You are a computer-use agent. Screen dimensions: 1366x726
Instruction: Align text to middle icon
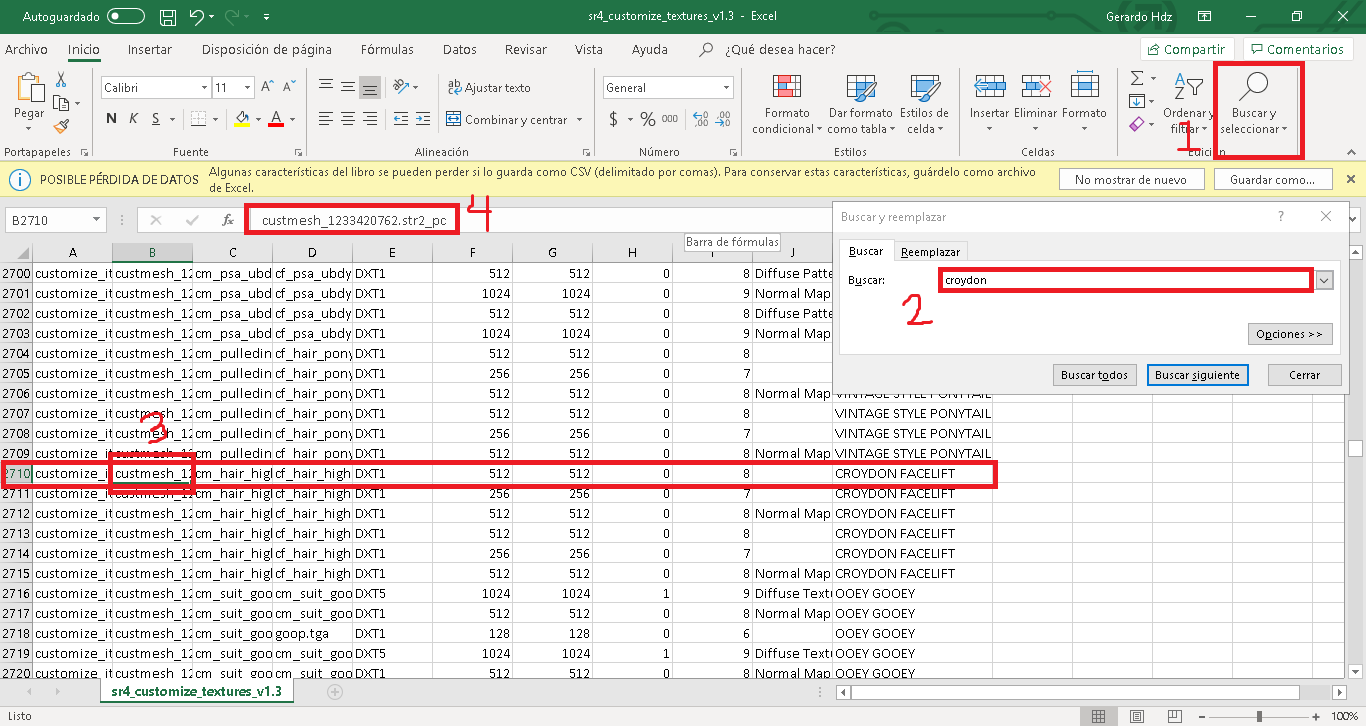point(347,88)
